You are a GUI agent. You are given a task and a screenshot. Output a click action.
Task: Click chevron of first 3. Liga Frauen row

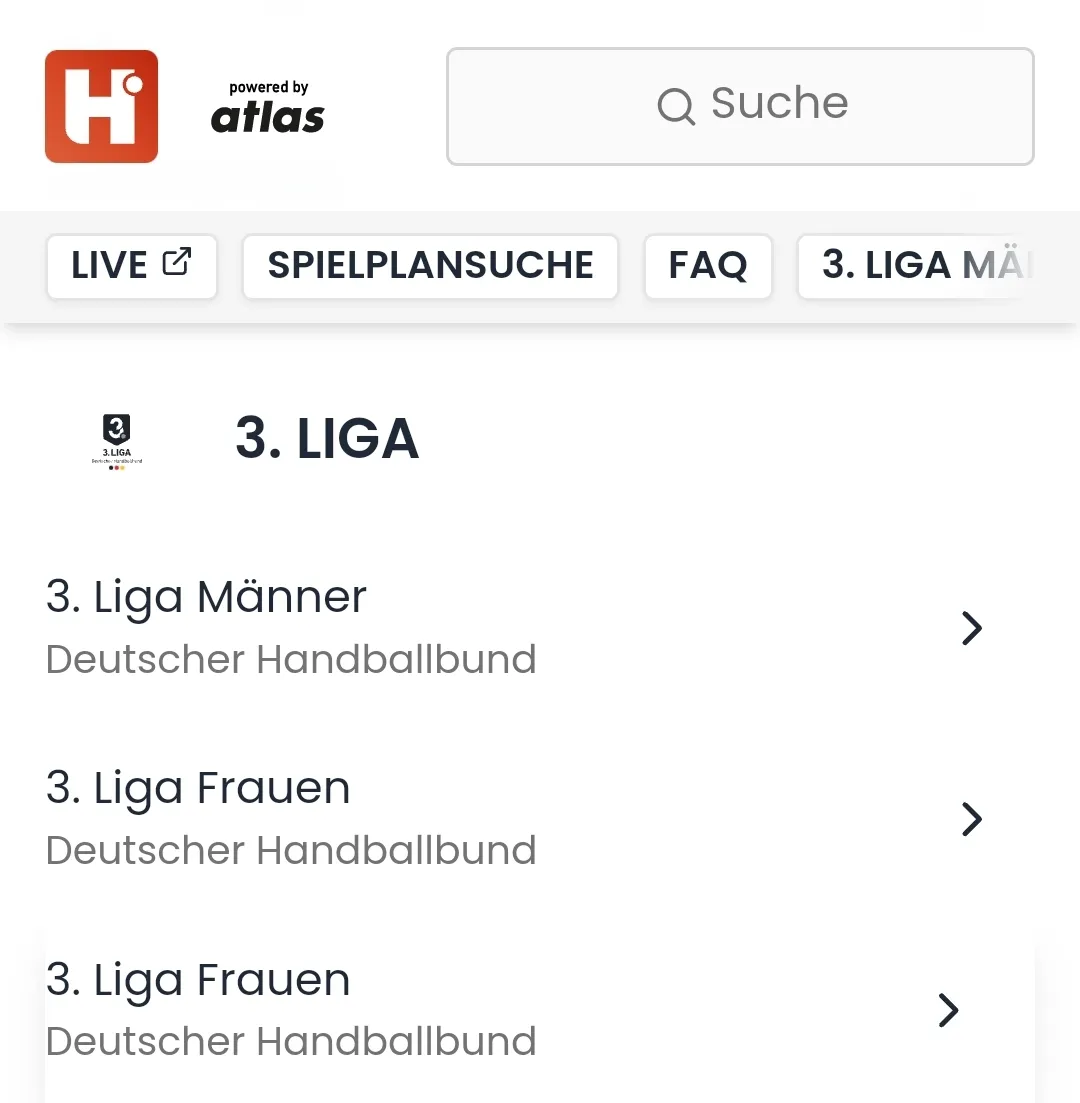(971, 819)
